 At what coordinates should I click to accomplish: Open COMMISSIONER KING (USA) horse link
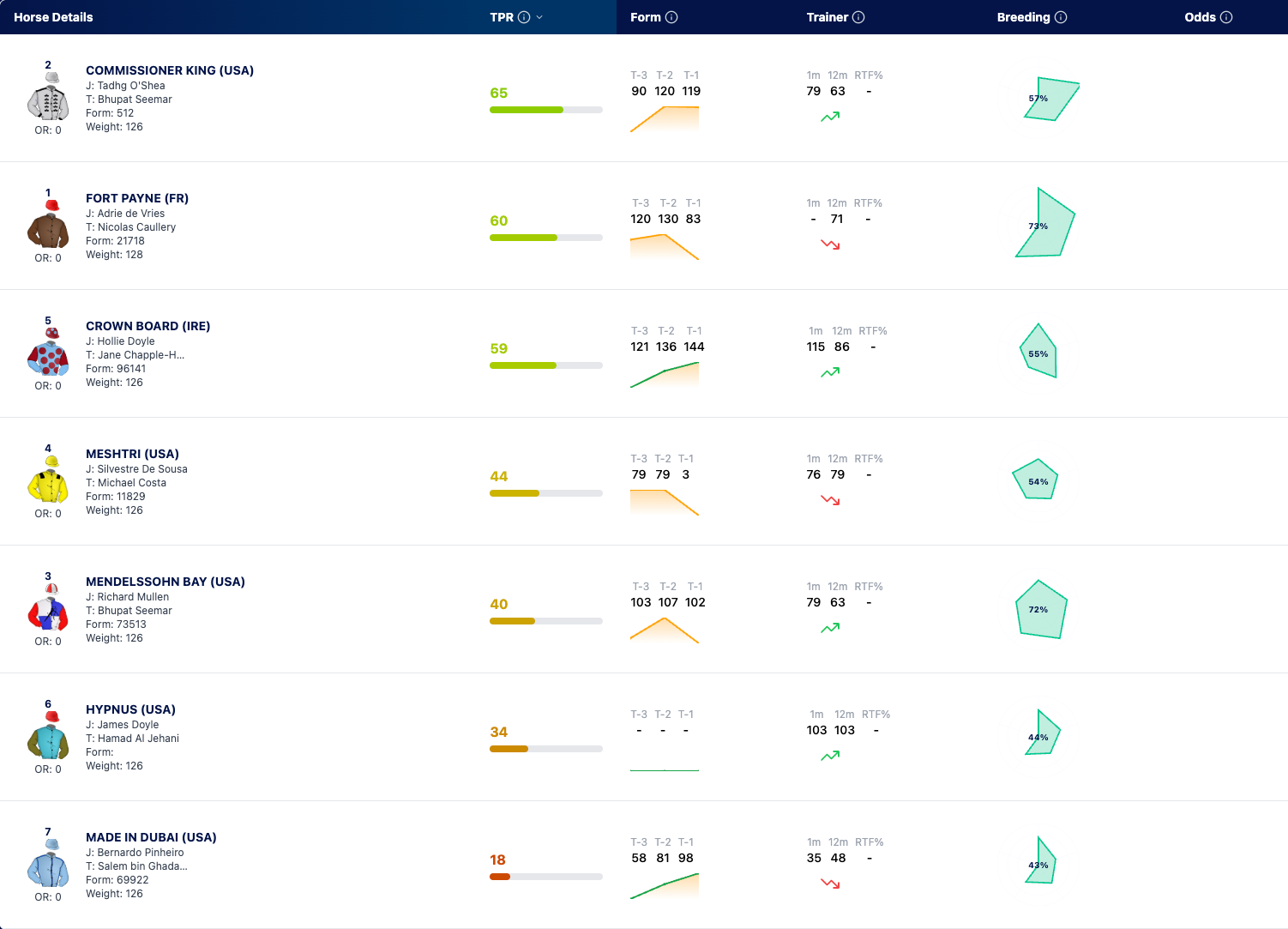170,70
